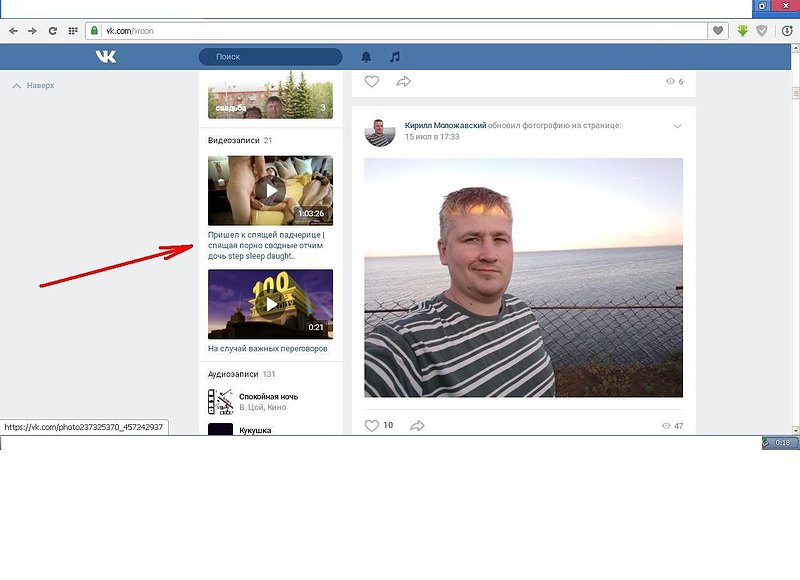Reload the page with the refresh icon
This screenshot has height=580, width=800.
53,31
